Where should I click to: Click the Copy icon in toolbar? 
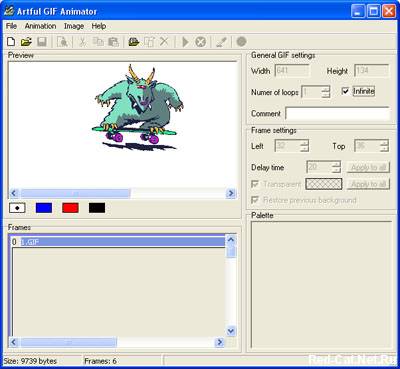[x=98, y=42]
